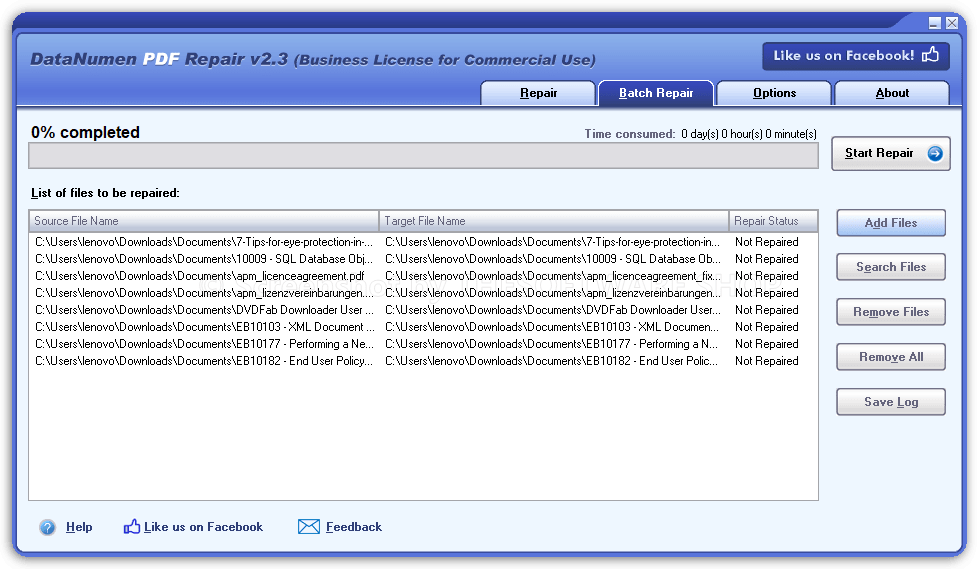
Task: Click the Add Files button
Action: pyautogui.click(x=891, y=223)
